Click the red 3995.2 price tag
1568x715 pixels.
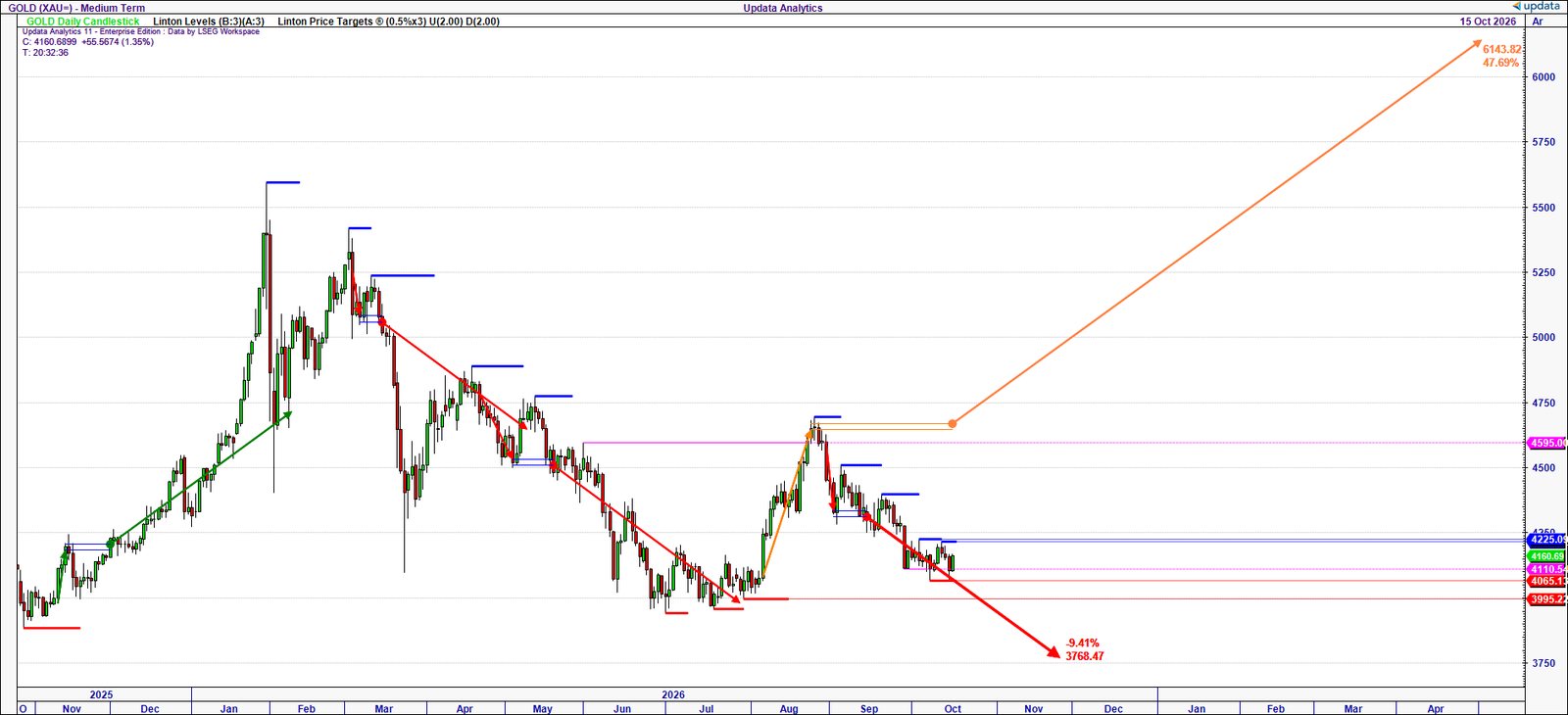coord(1546,599)
